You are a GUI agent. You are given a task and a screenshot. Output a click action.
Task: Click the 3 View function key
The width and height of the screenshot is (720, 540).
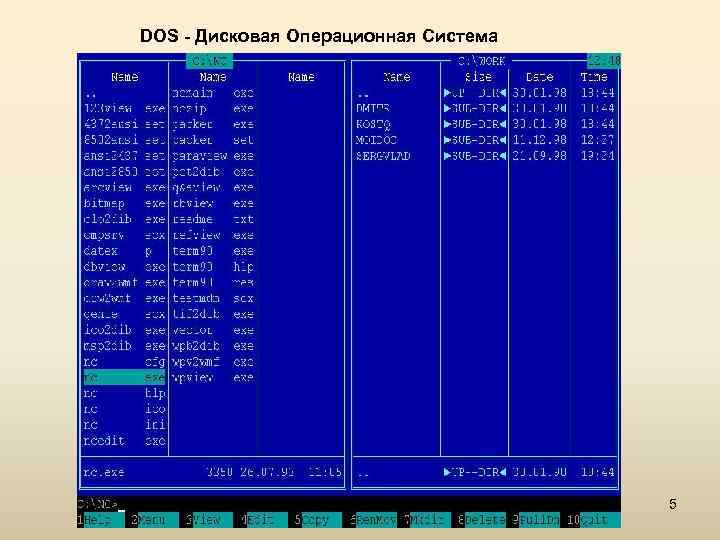pyautogui.click(x=209, y=520)
